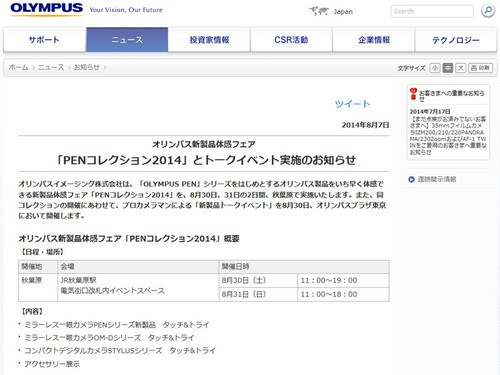
Task: Click the 印刷 print button
Action: pyautogui.click(x=480, y=68)
